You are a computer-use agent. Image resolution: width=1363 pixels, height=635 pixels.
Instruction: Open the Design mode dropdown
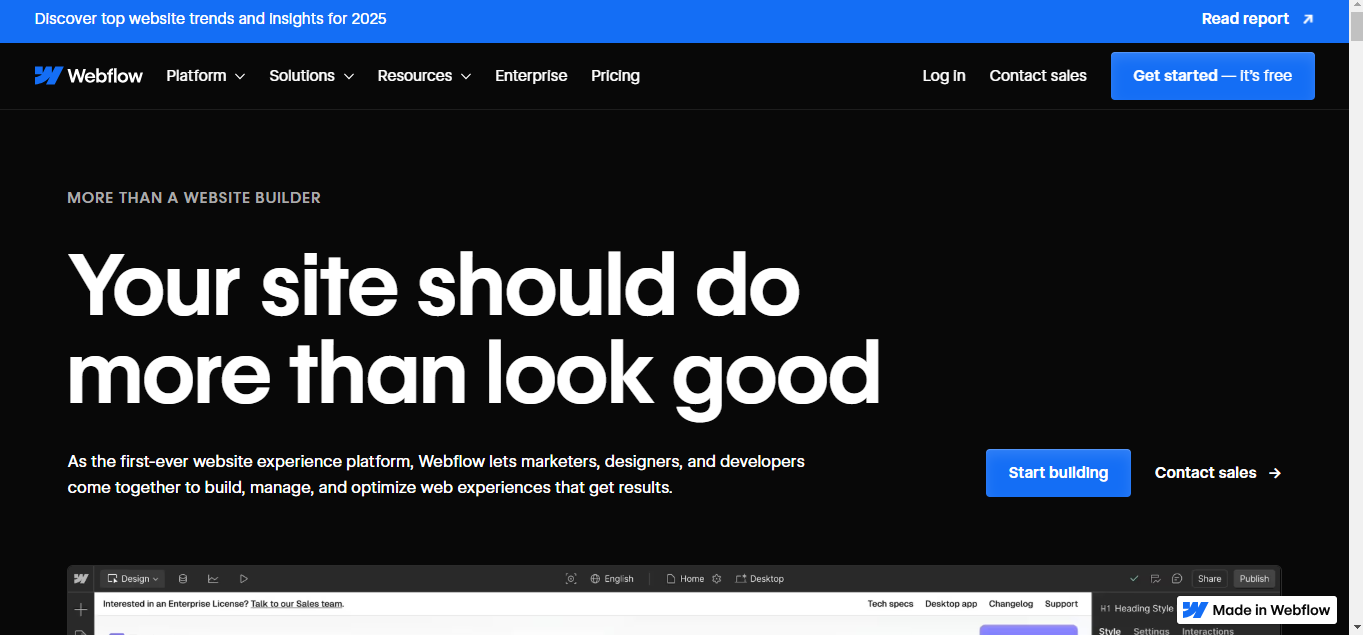132,578
